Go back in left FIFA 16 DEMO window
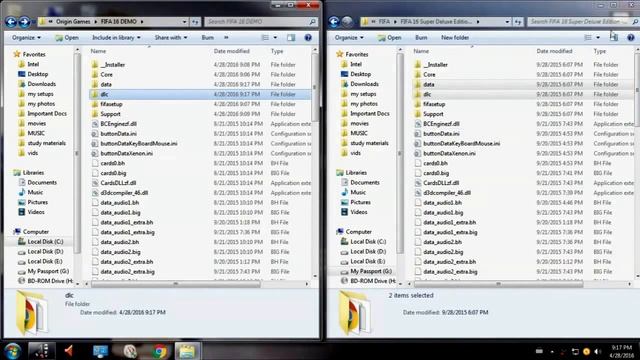The width and height of the screenshot is (640, 360). point(11,22)
